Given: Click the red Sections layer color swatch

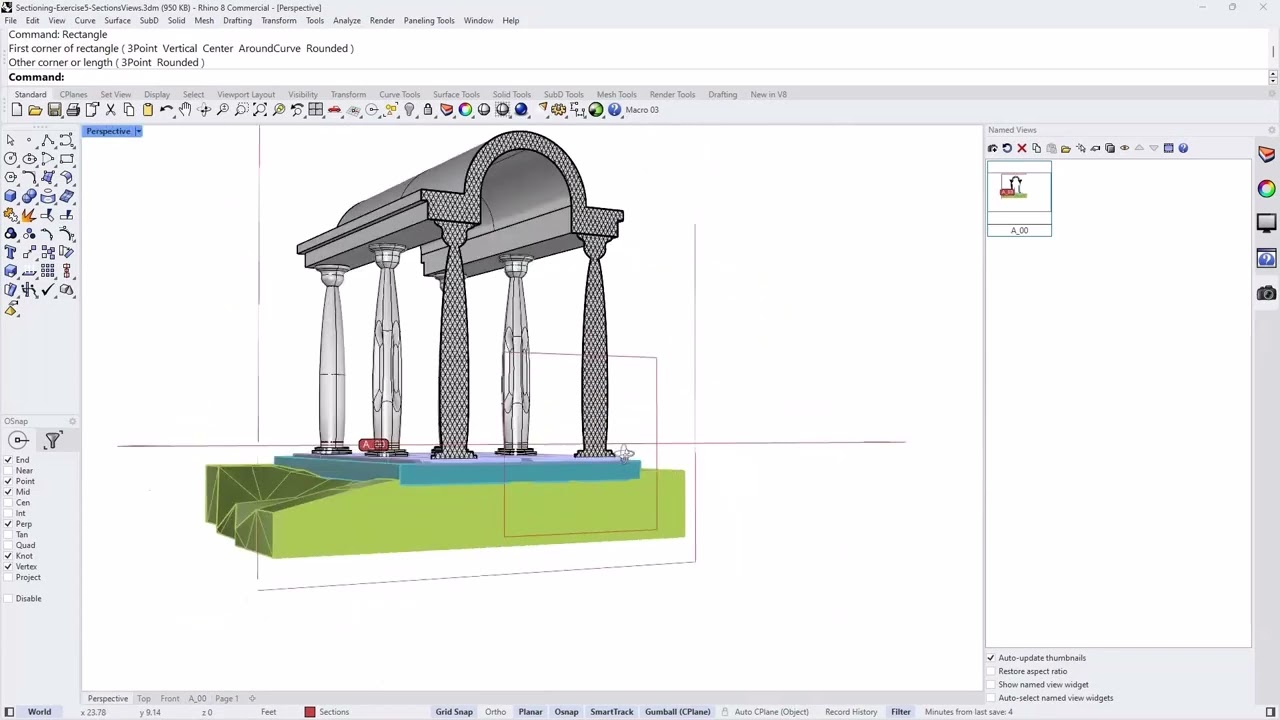Looking at the screenshot, I should [310, 712].
